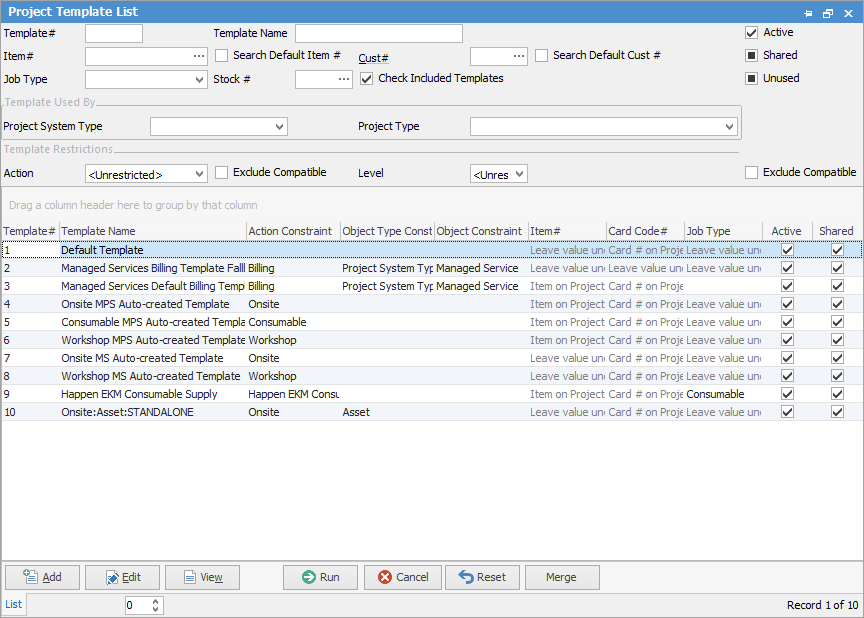Click the Item# input field
864x618 pixels.
[138, 56]
